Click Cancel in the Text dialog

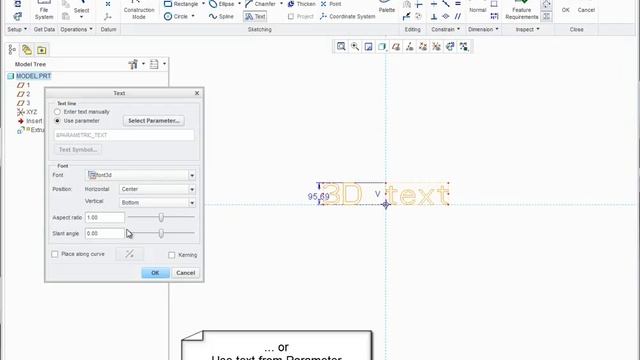(186, 273)
